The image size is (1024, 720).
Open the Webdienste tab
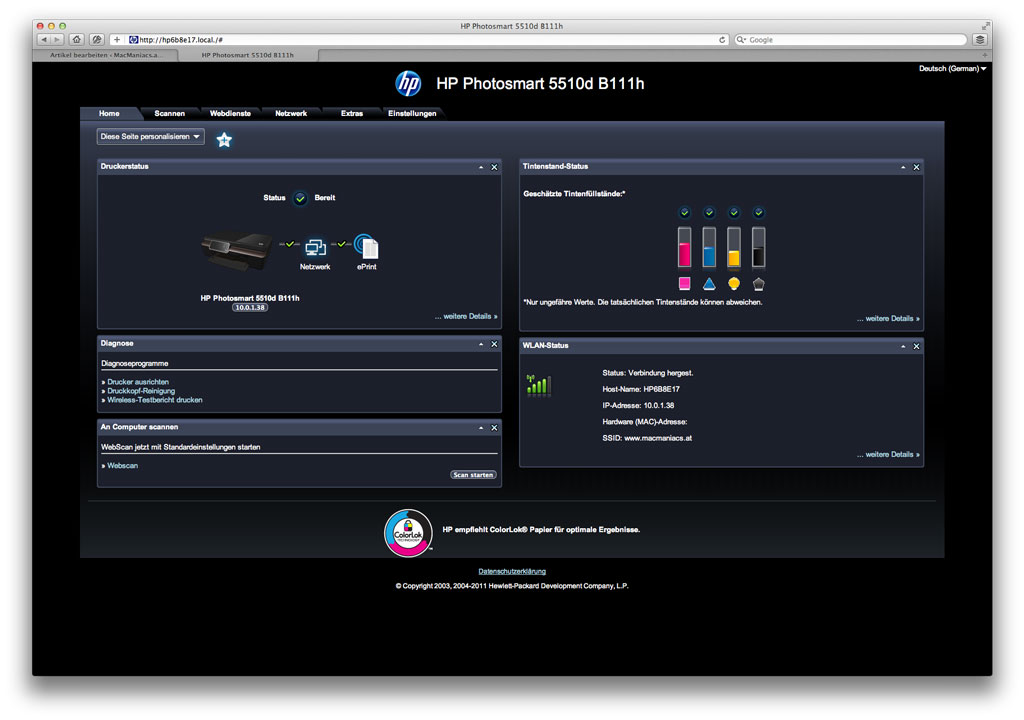pyautogui.click(x=230, y=114)
